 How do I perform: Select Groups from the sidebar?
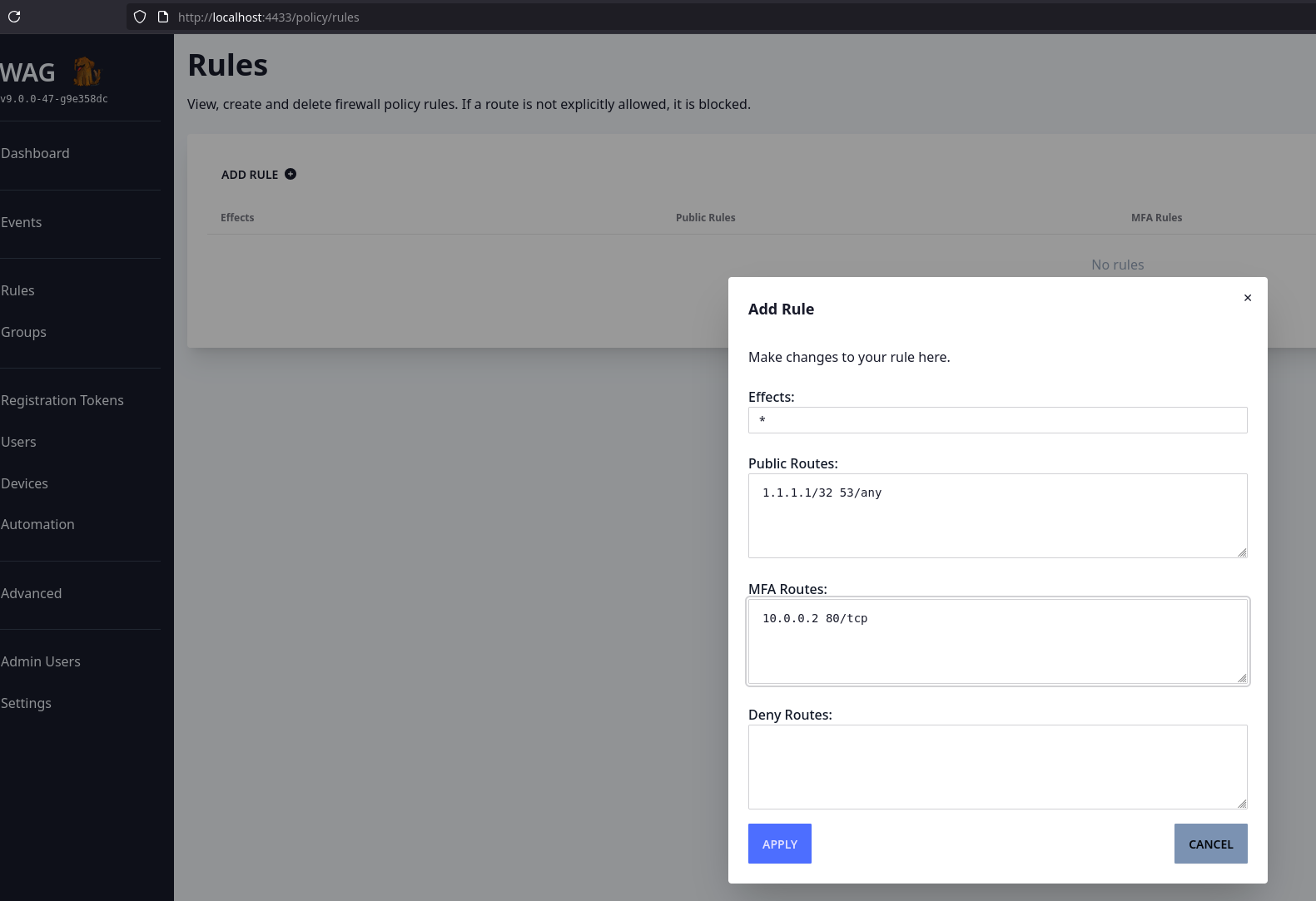pos(24,332)
